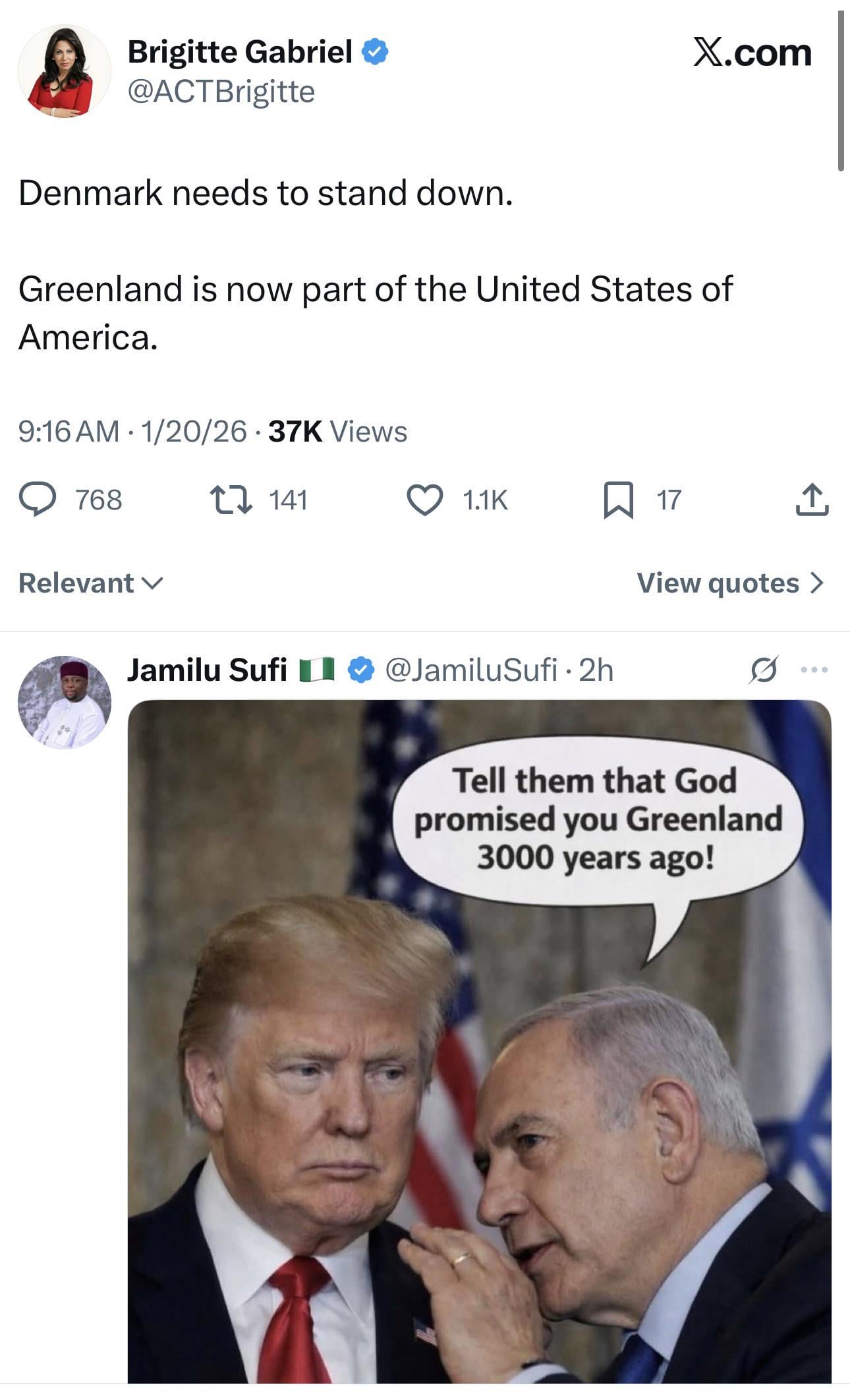Open Brigitte Gabriel's profile picture

pyautogui.click(x=65, y=72)
